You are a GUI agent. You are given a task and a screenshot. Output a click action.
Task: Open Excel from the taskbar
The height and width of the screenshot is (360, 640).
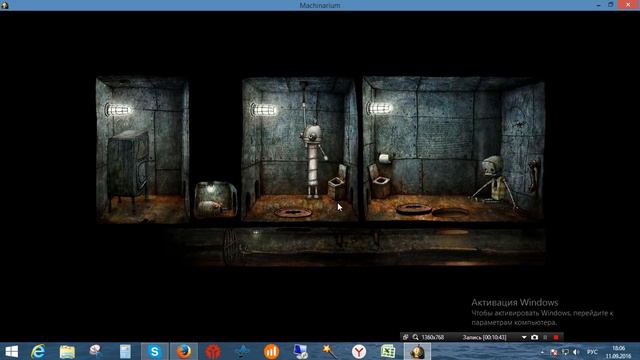tap(388, 351)
